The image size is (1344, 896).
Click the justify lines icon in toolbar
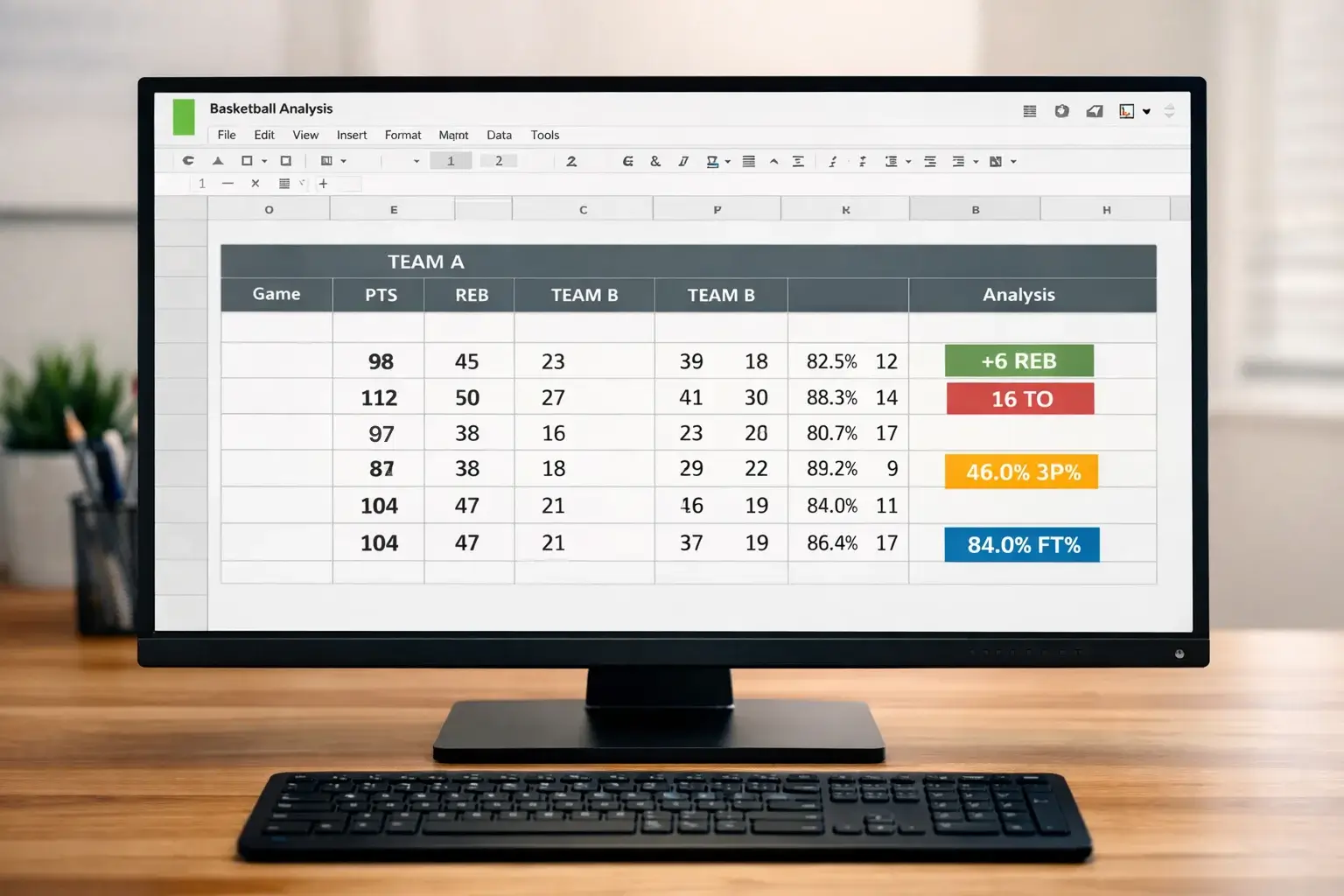point(749,161)
